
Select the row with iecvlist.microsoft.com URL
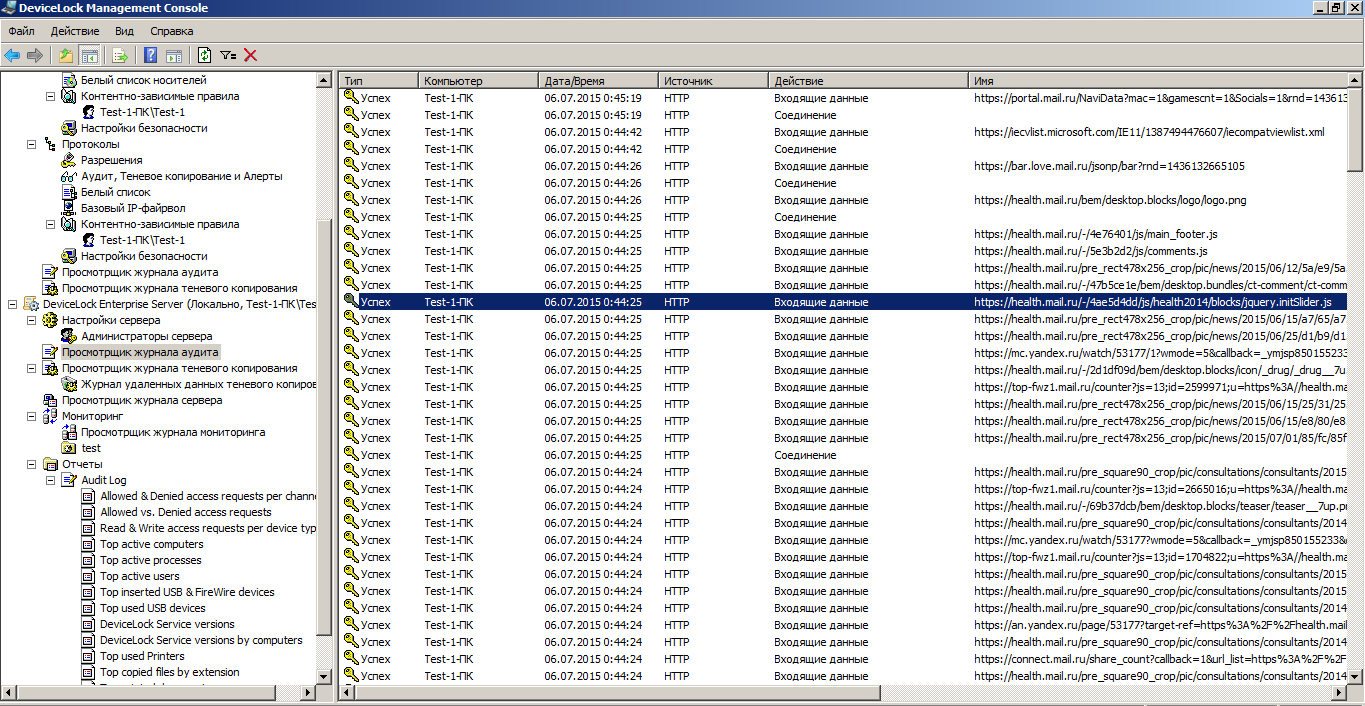click(844, 132)
